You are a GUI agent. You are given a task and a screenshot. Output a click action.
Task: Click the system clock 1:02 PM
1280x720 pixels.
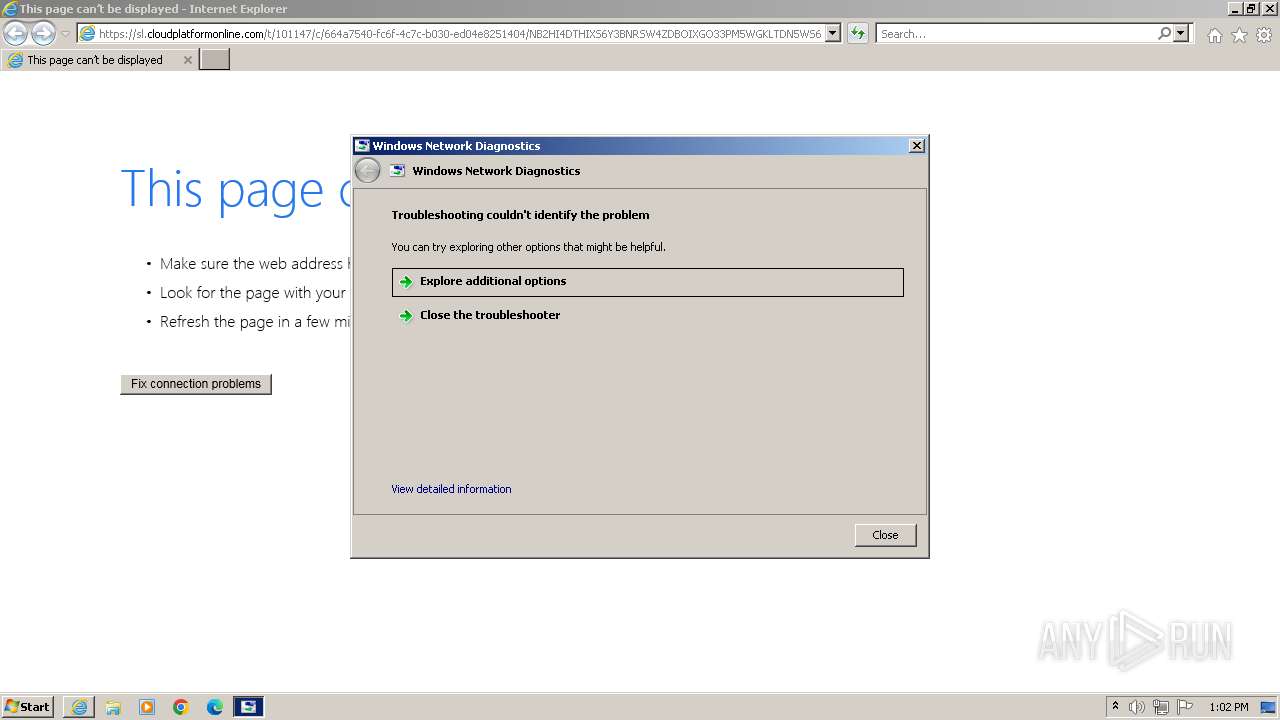pos(1229,707)
